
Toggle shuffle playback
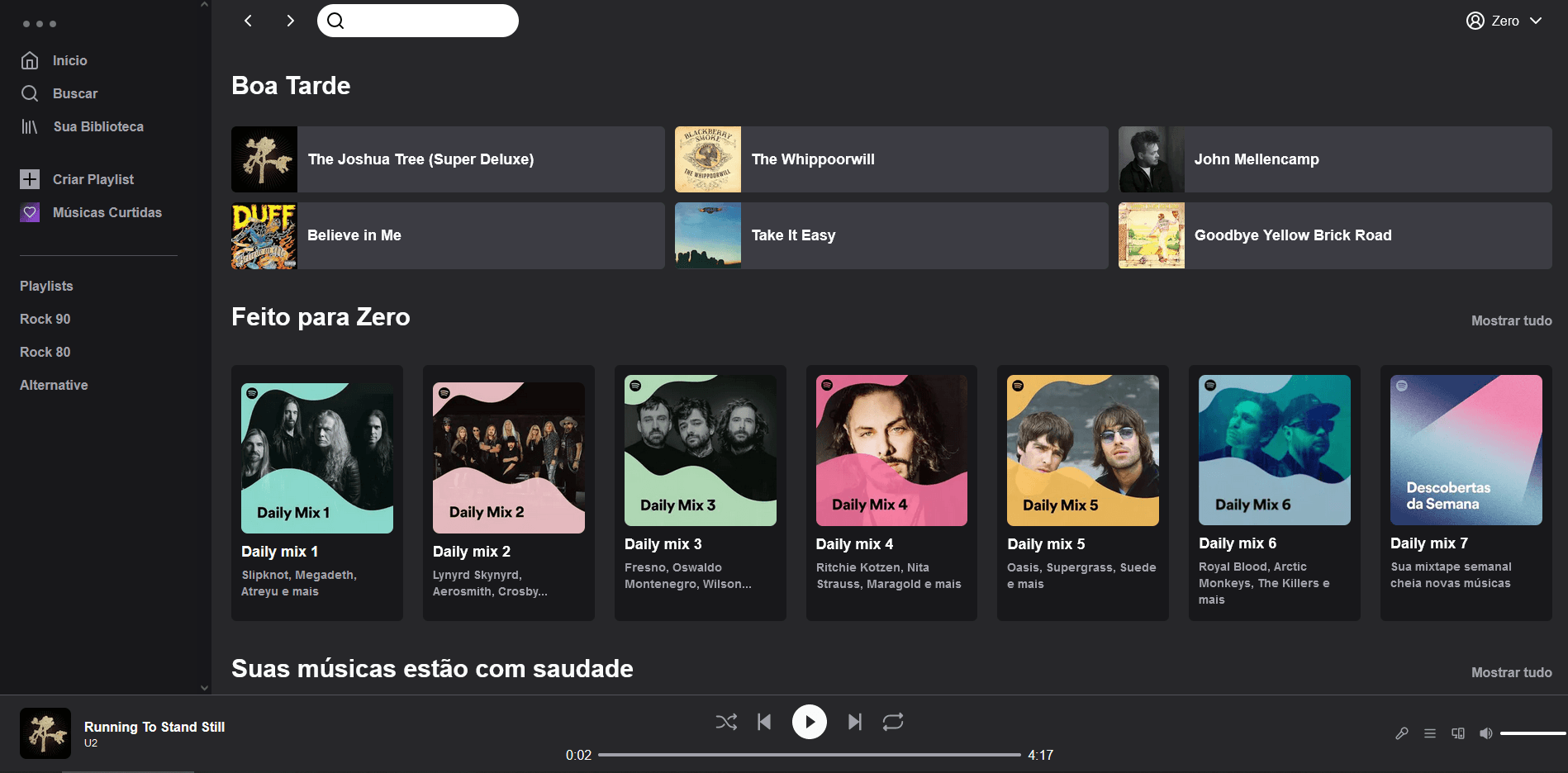[x=726, y=722]
